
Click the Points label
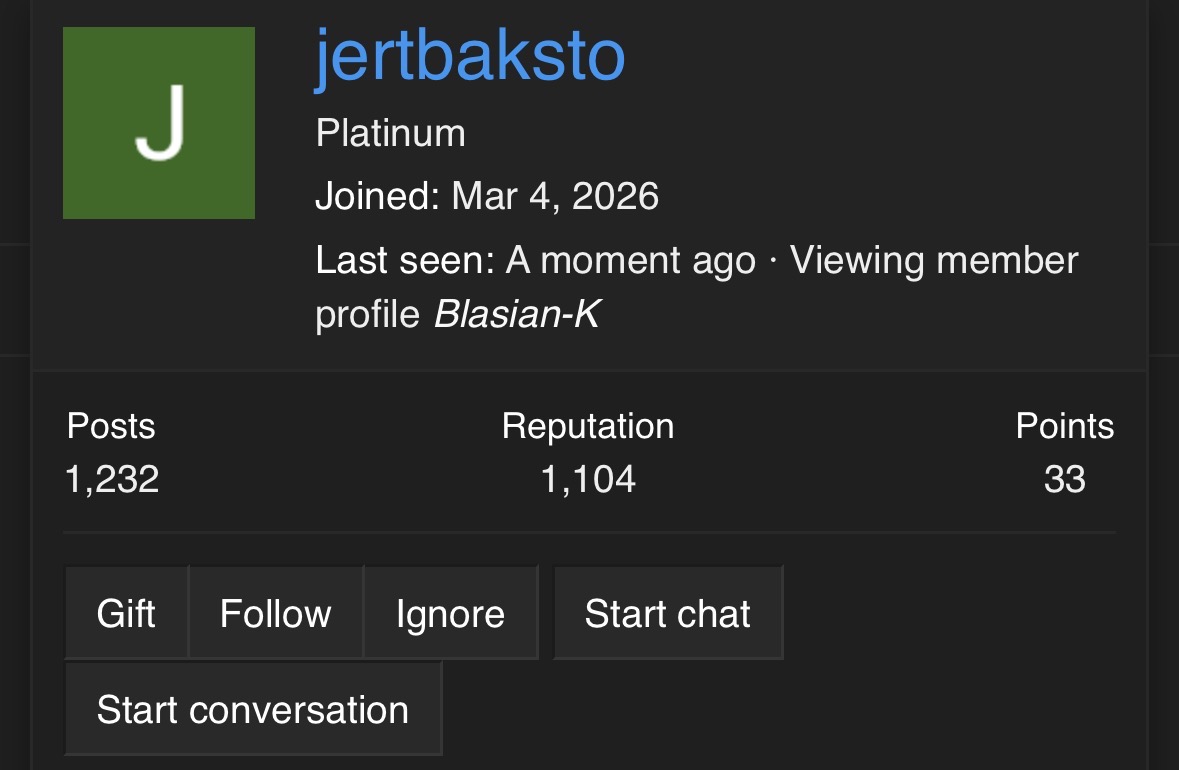1065,426
